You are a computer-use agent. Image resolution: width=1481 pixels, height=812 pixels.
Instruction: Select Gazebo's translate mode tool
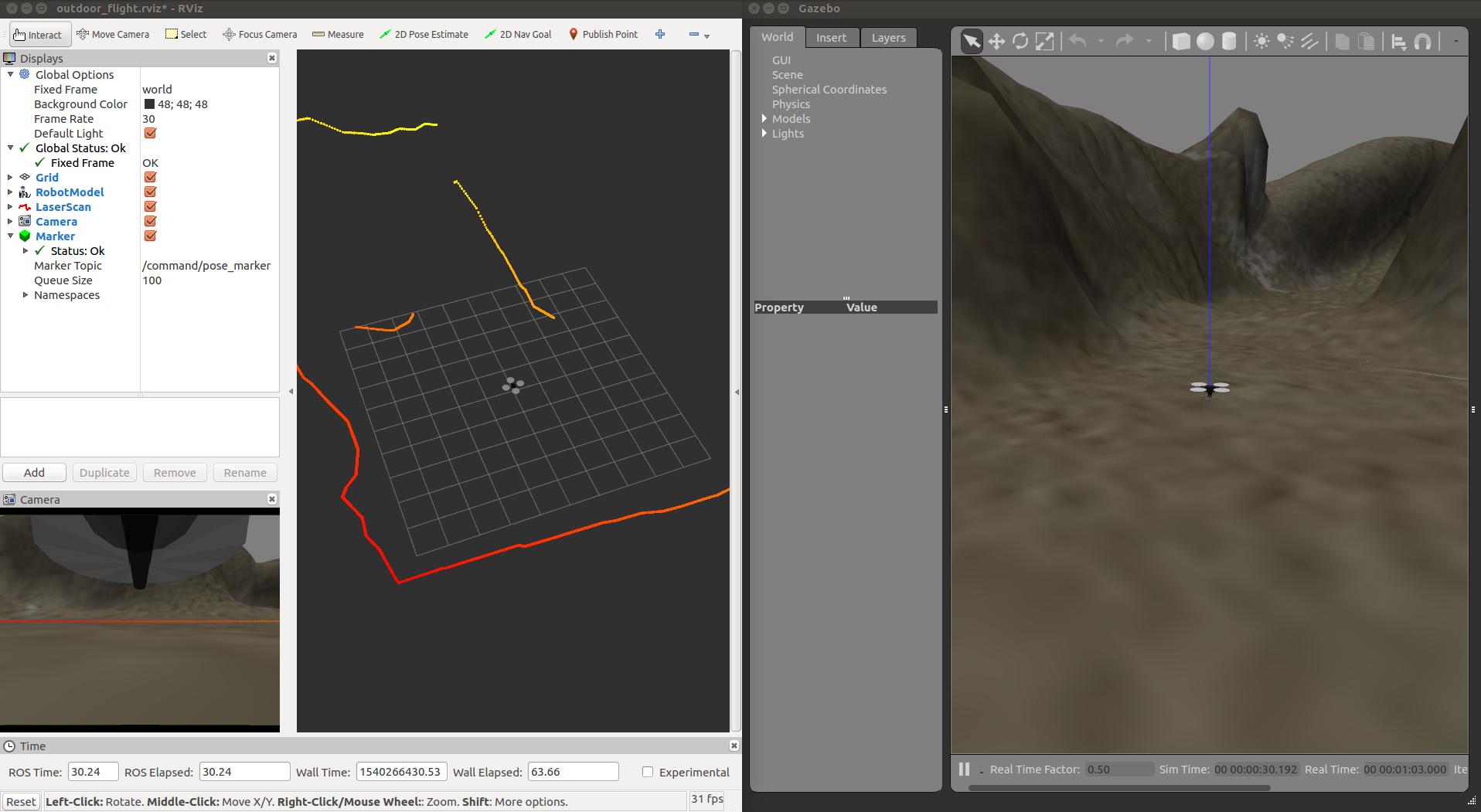pos(996,41)
